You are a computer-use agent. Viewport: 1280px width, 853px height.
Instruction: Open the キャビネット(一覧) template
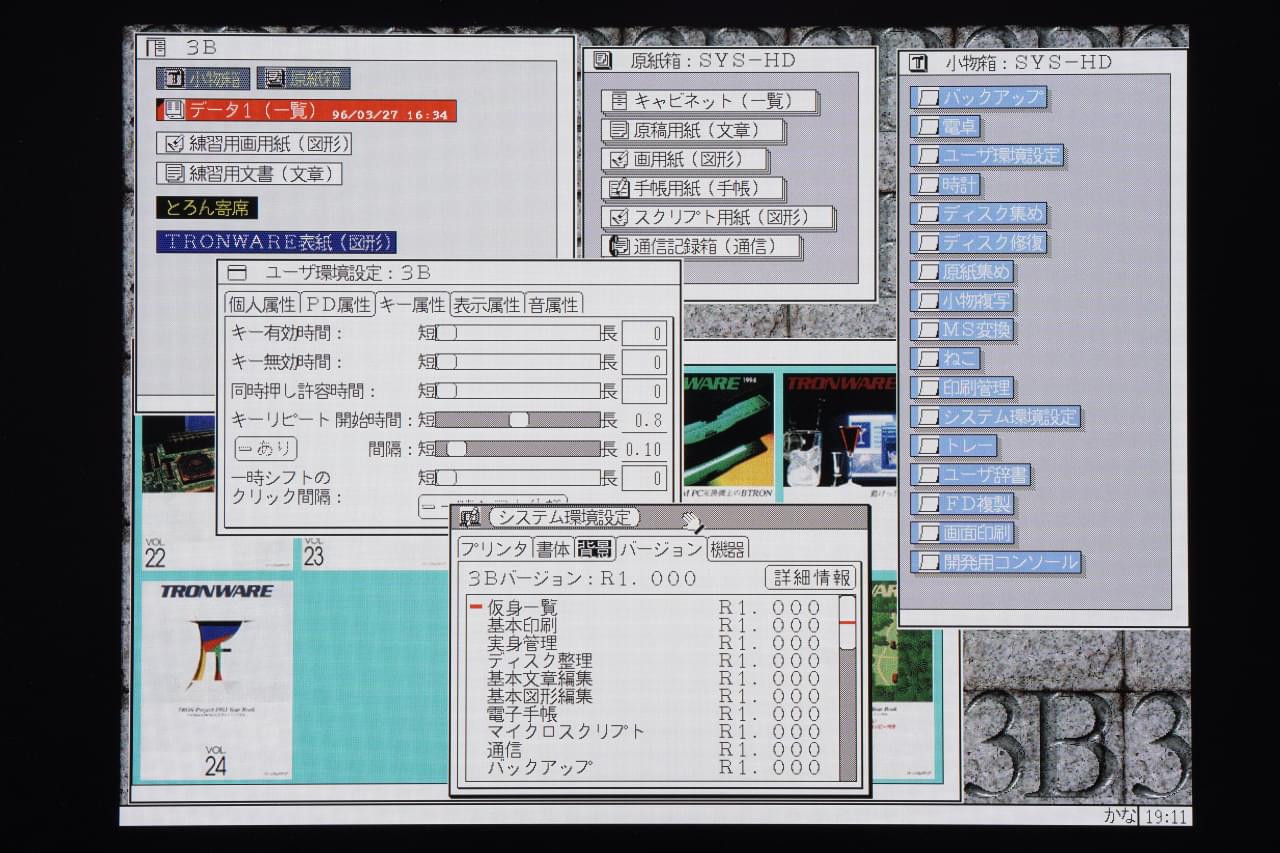click(x=710, y=101)
